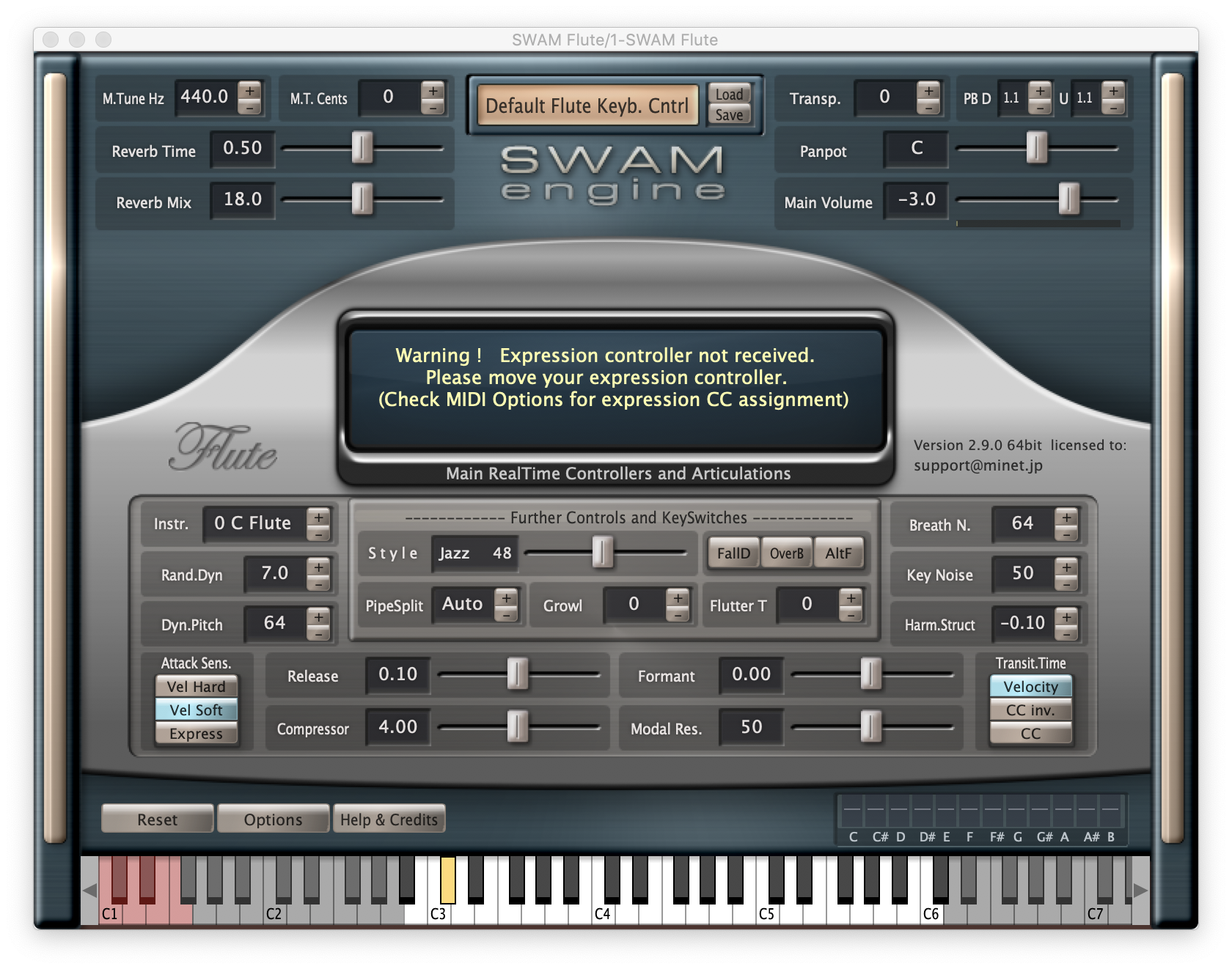Decrease pitch bend U range with minus
The height and width of the screenshot is (969, 1232).
point(1113,107)
